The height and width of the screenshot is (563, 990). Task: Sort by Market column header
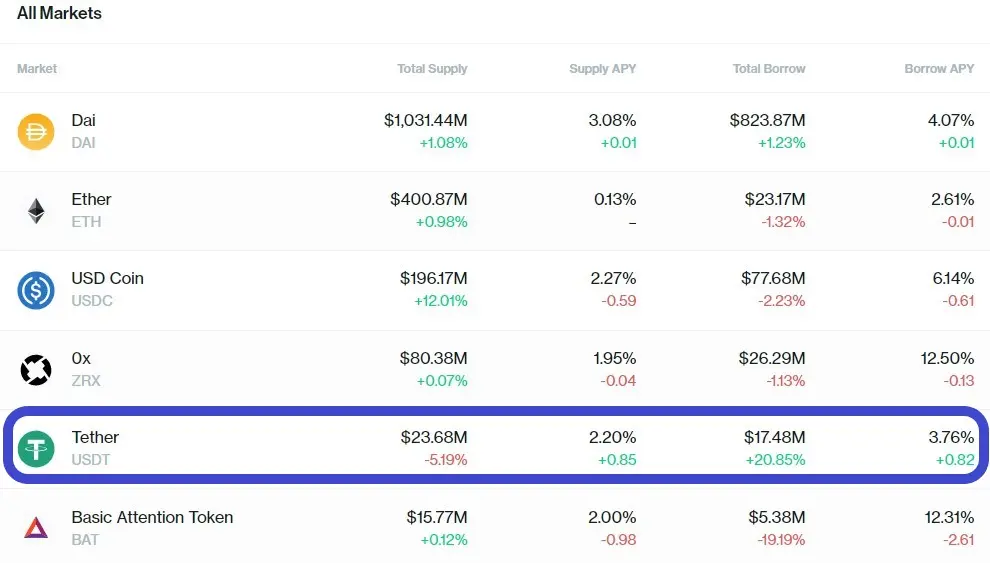coord(37,69)
